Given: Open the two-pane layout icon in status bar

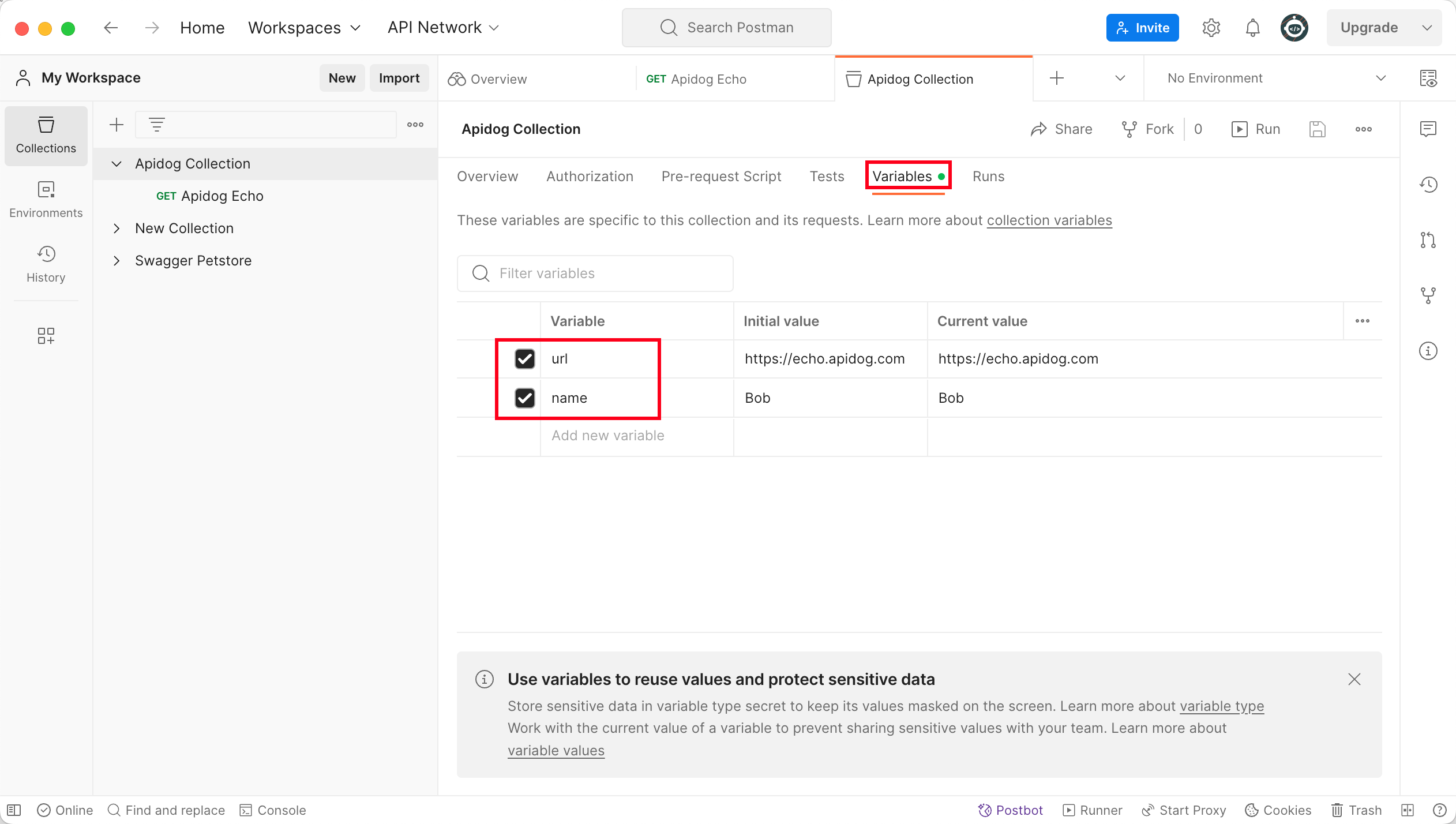Looking at the screenshot, I should tap(1408, 810).
